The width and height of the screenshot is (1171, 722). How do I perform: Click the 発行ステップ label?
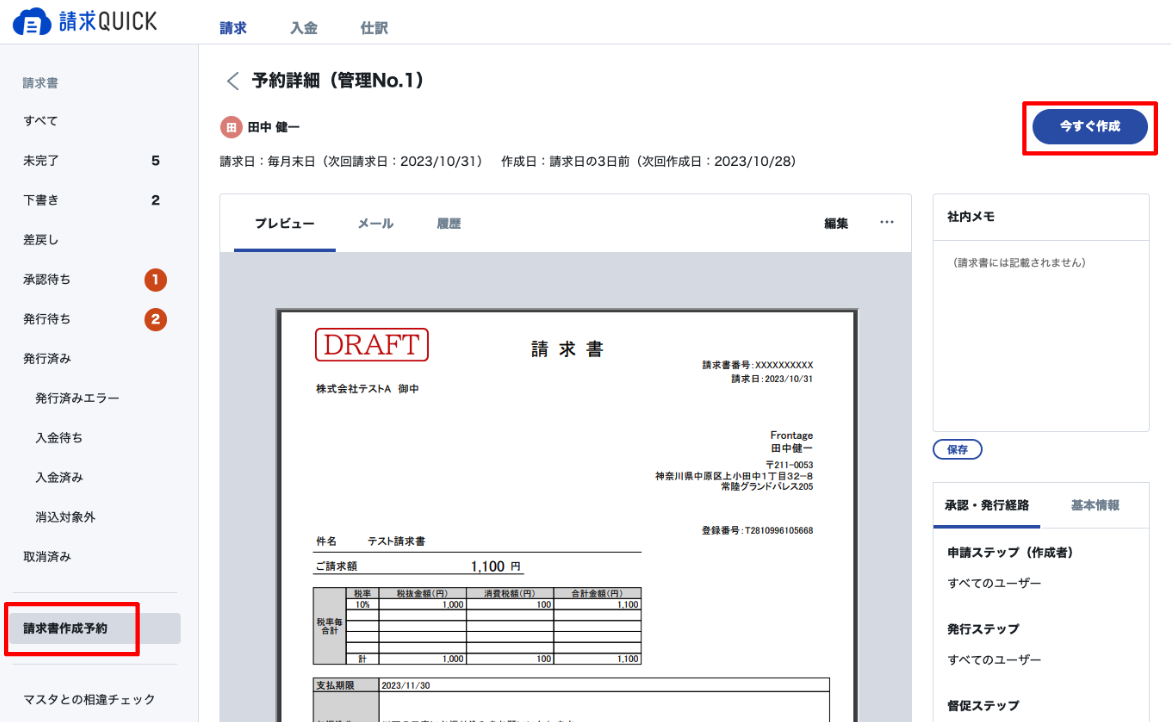[983, 629]
